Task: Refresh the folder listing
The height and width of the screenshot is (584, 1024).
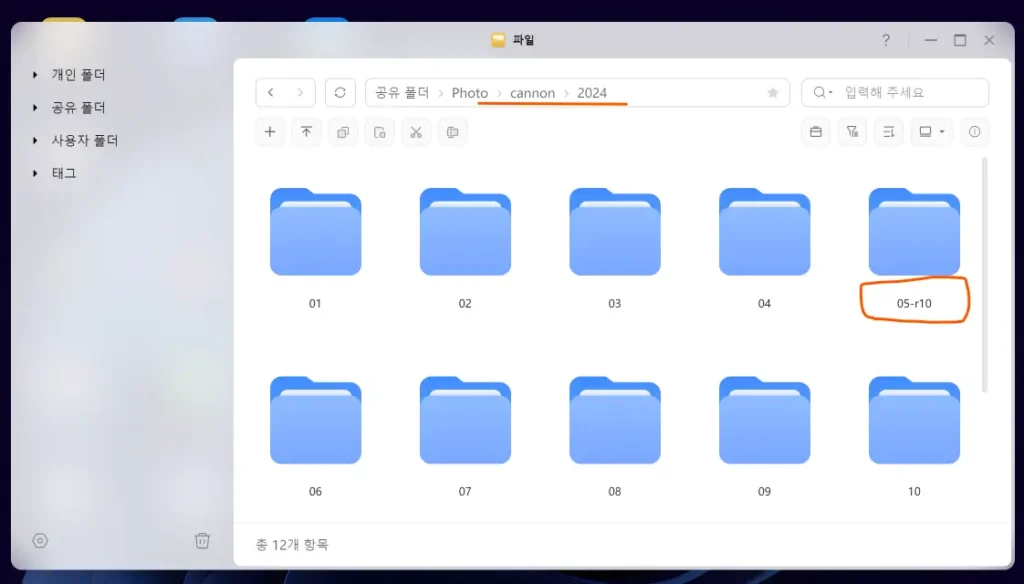Action: coord(340,93)
